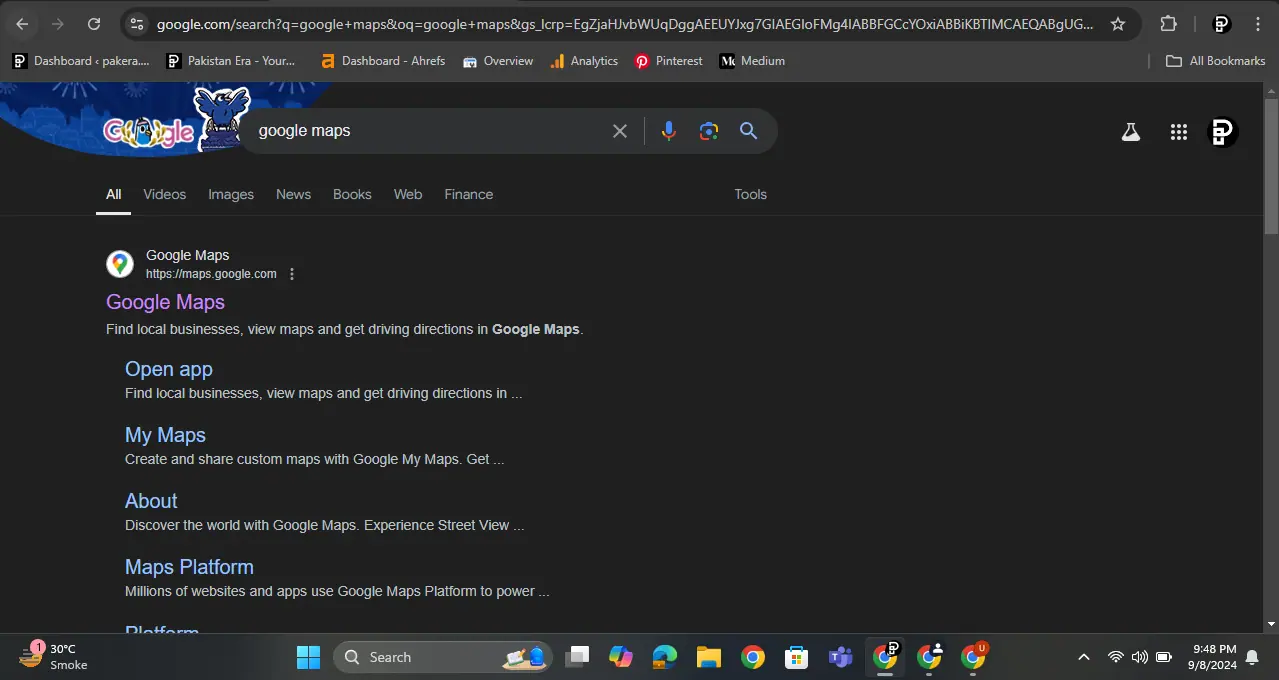The height and width of the screenshot is (680, 1279).
Task: Open the result's three-dot options
Action: tap(292, 274)
